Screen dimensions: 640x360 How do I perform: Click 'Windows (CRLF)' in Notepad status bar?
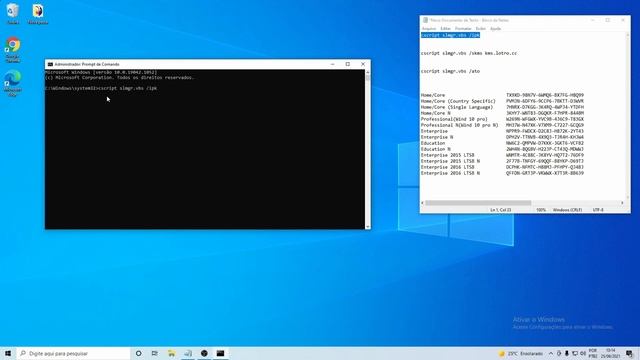567,210
